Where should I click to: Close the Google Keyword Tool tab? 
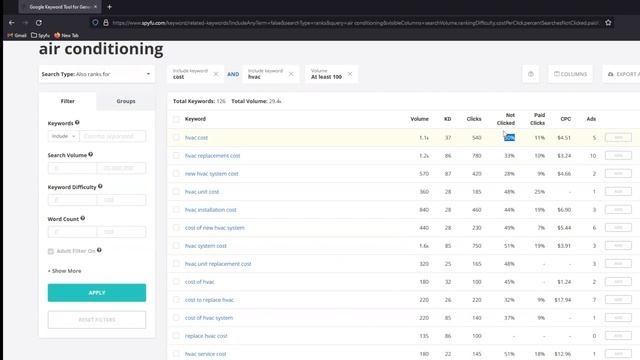click(x=95, y=7)
